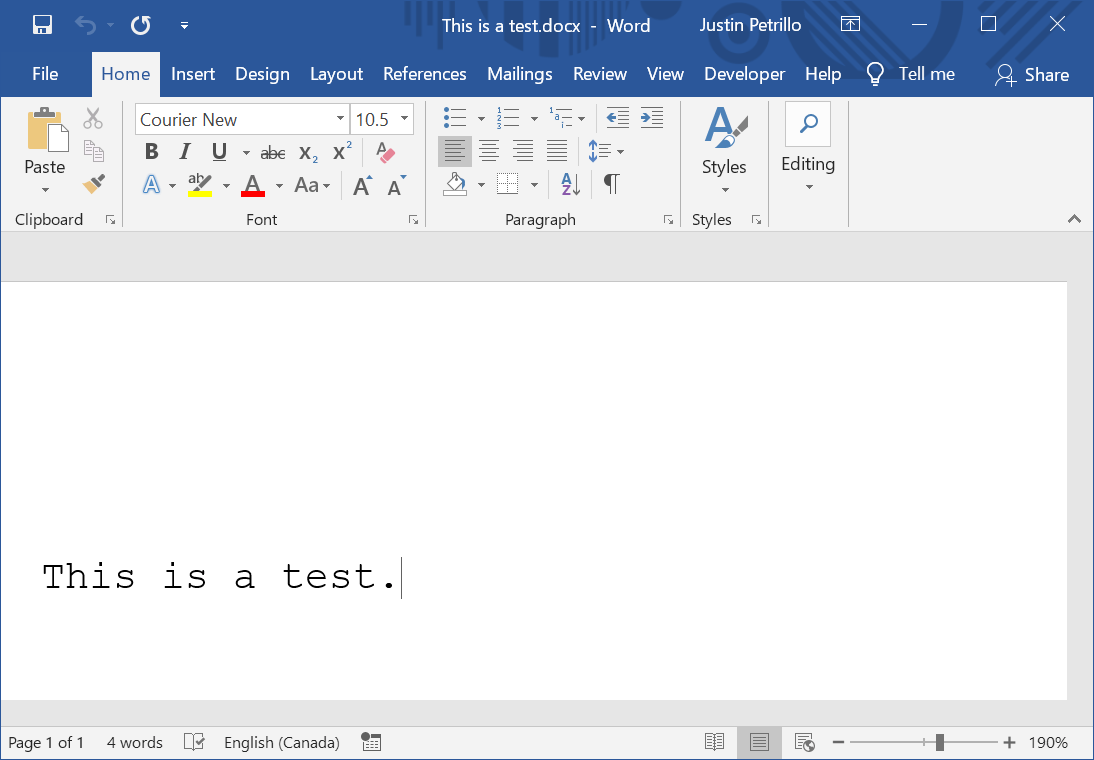Open the font size dropdown
The height and width of the screenshot is (760, 1094).
[x=404, y=118]
